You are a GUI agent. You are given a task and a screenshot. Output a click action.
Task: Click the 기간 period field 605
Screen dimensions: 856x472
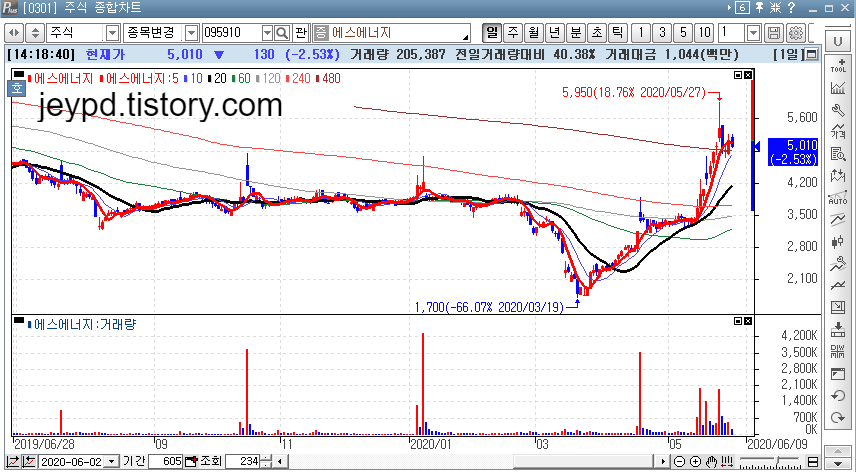point(165,462)
